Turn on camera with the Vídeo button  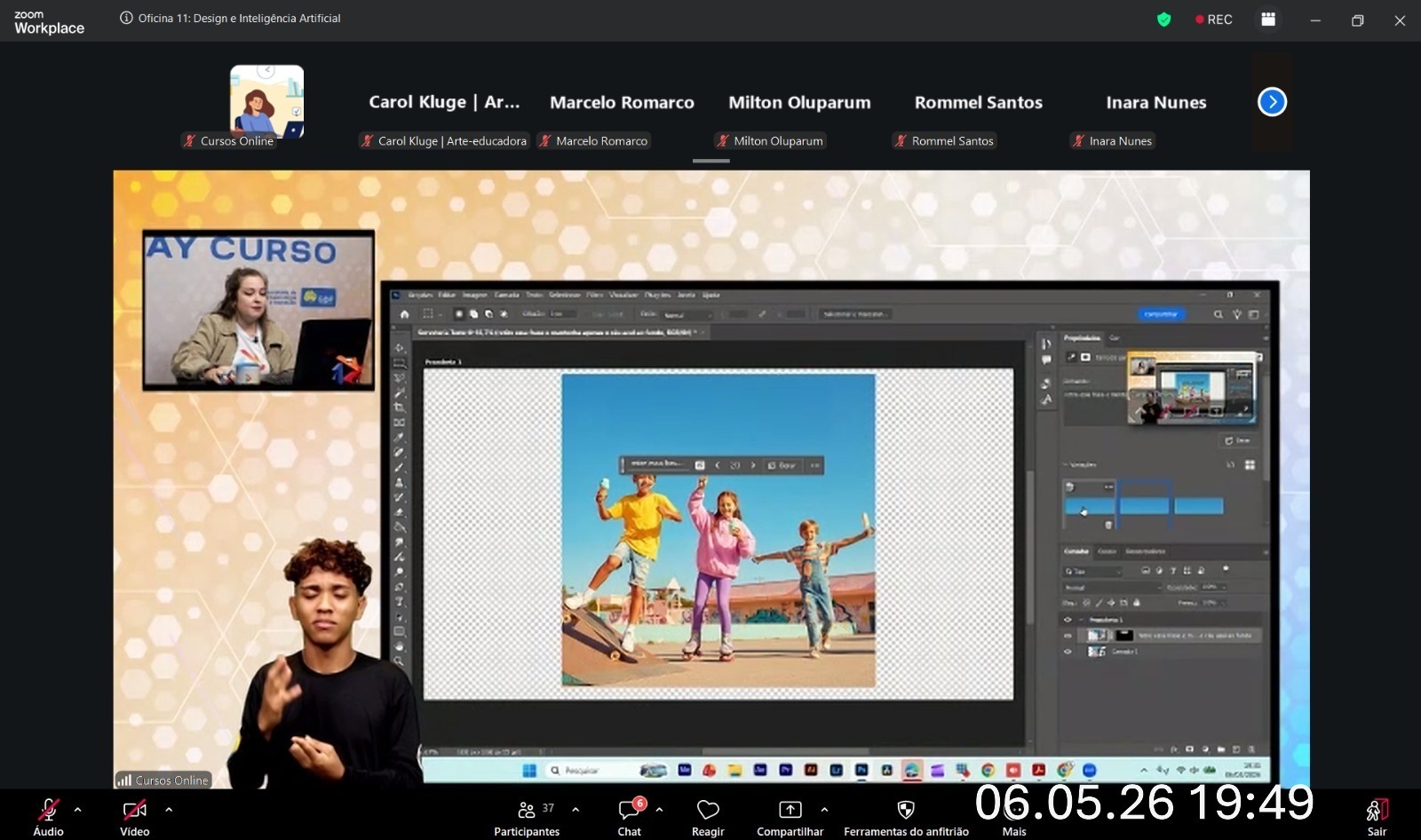pos(135,816)
